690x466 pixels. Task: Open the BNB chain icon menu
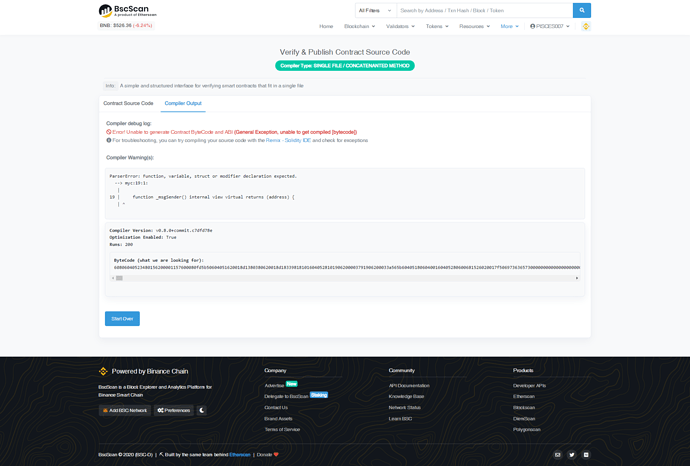(x=586, y=26)
